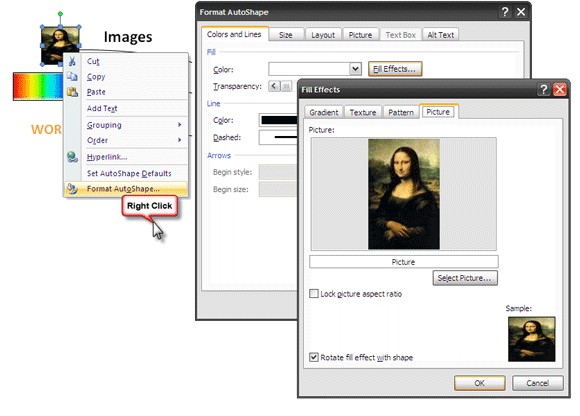Image resolution: width=580 pixels, height=416 pixels.
Task: Click the Format AutoShape help question mark
Action: [505, 12]
